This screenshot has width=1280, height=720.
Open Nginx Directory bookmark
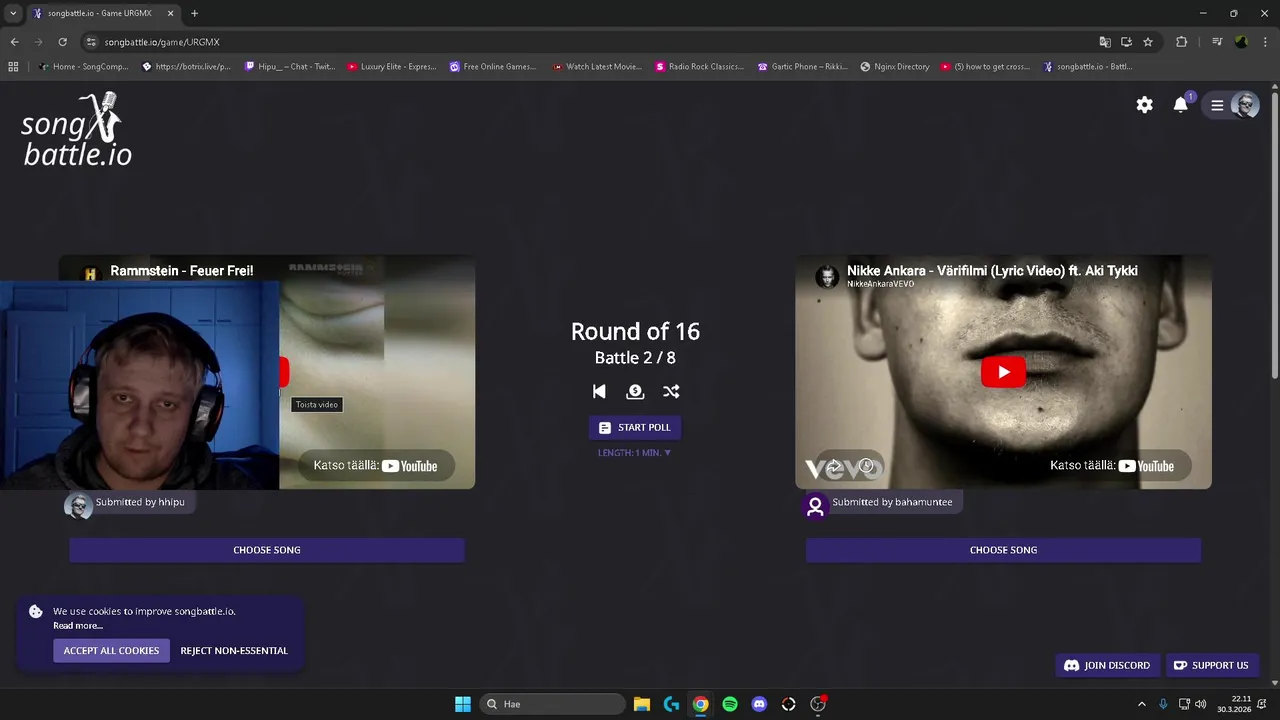(895, 67)
